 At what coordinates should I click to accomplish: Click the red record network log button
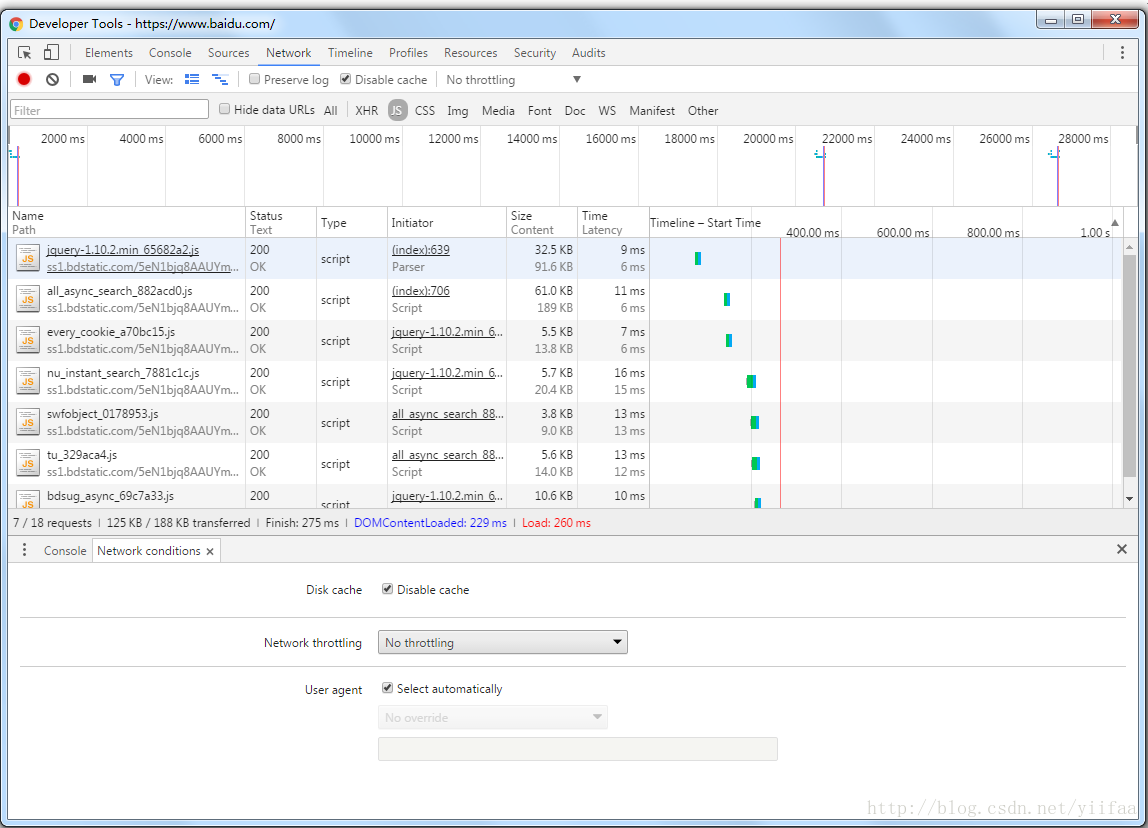(24, 79)
